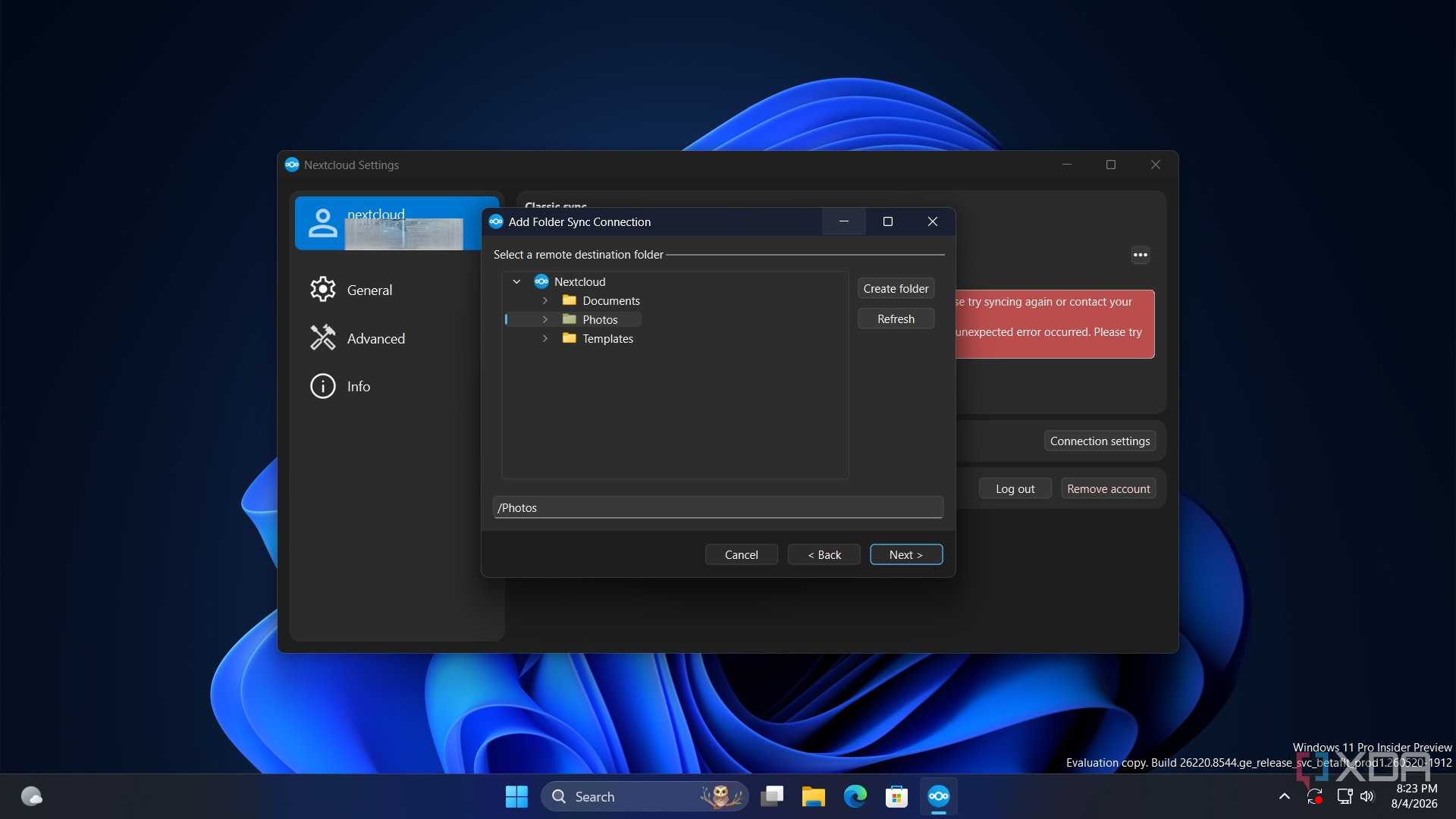Proceed with the Next > button

click(x=906, y=554)
